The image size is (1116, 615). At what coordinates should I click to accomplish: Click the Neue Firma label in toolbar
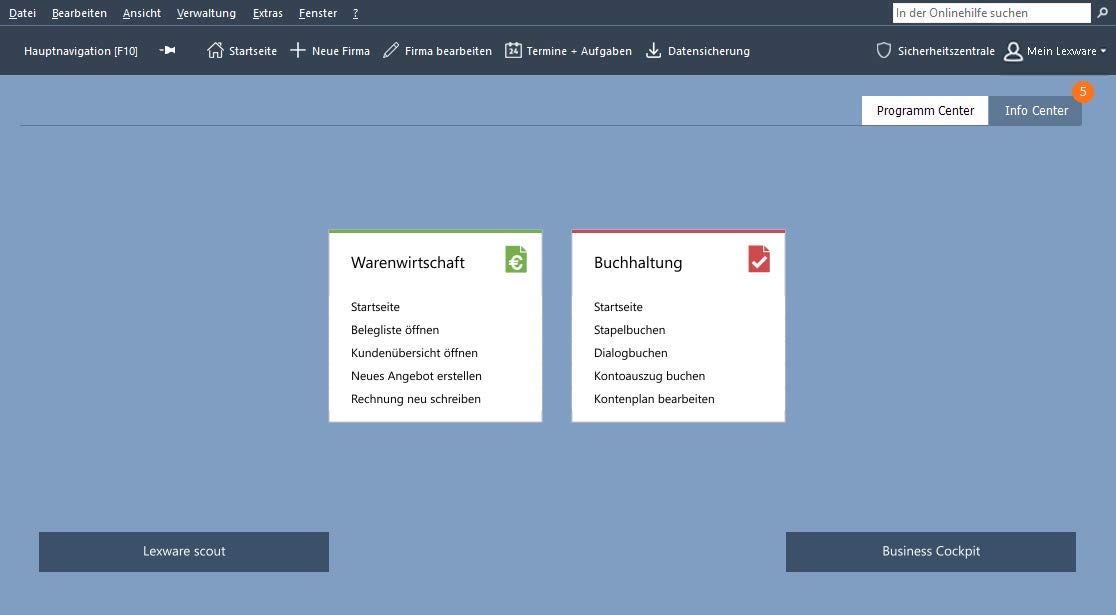pyautogui.click(x=341, y=51)
